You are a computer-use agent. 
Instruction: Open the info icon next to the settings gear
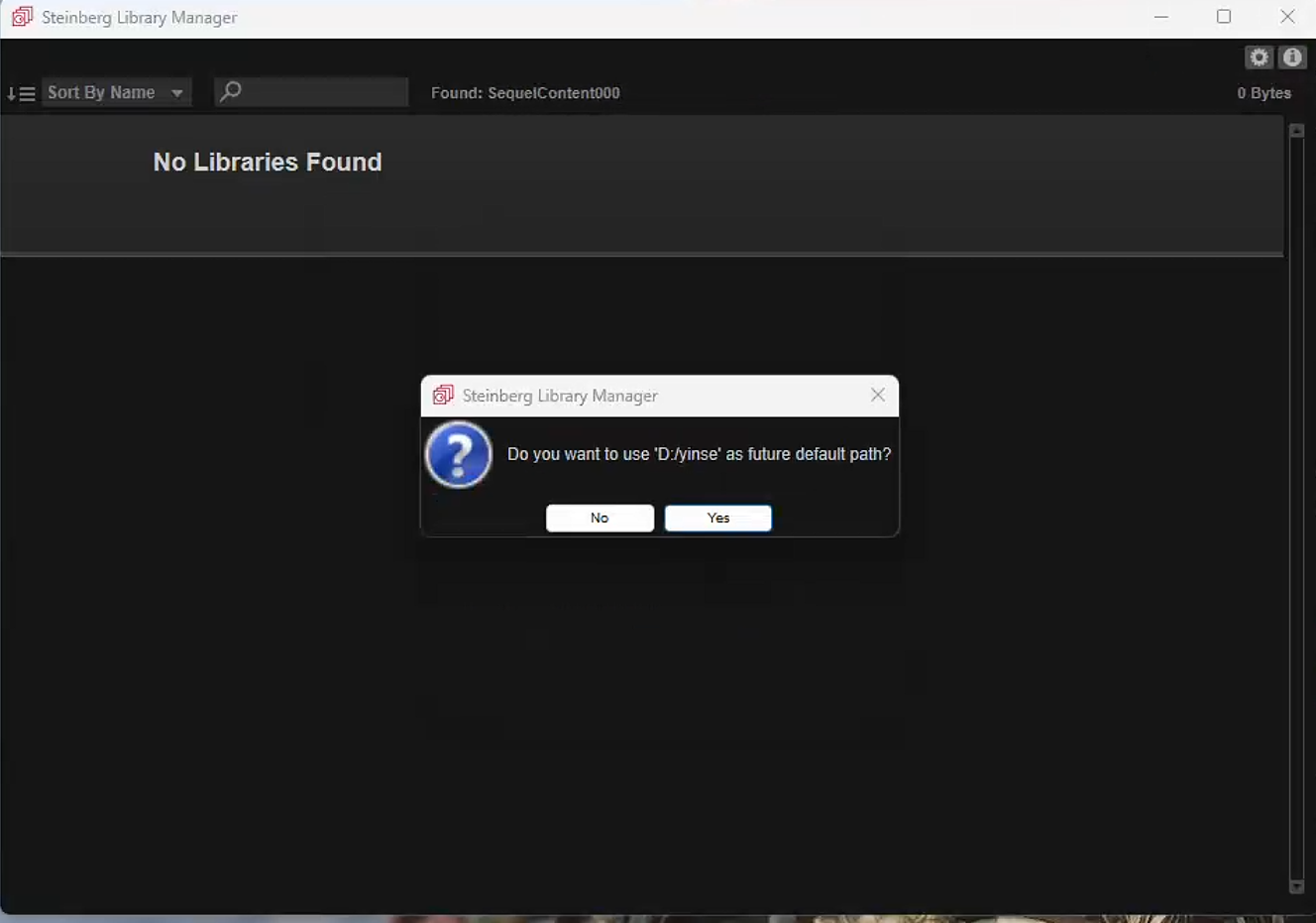coord(1292,58)
